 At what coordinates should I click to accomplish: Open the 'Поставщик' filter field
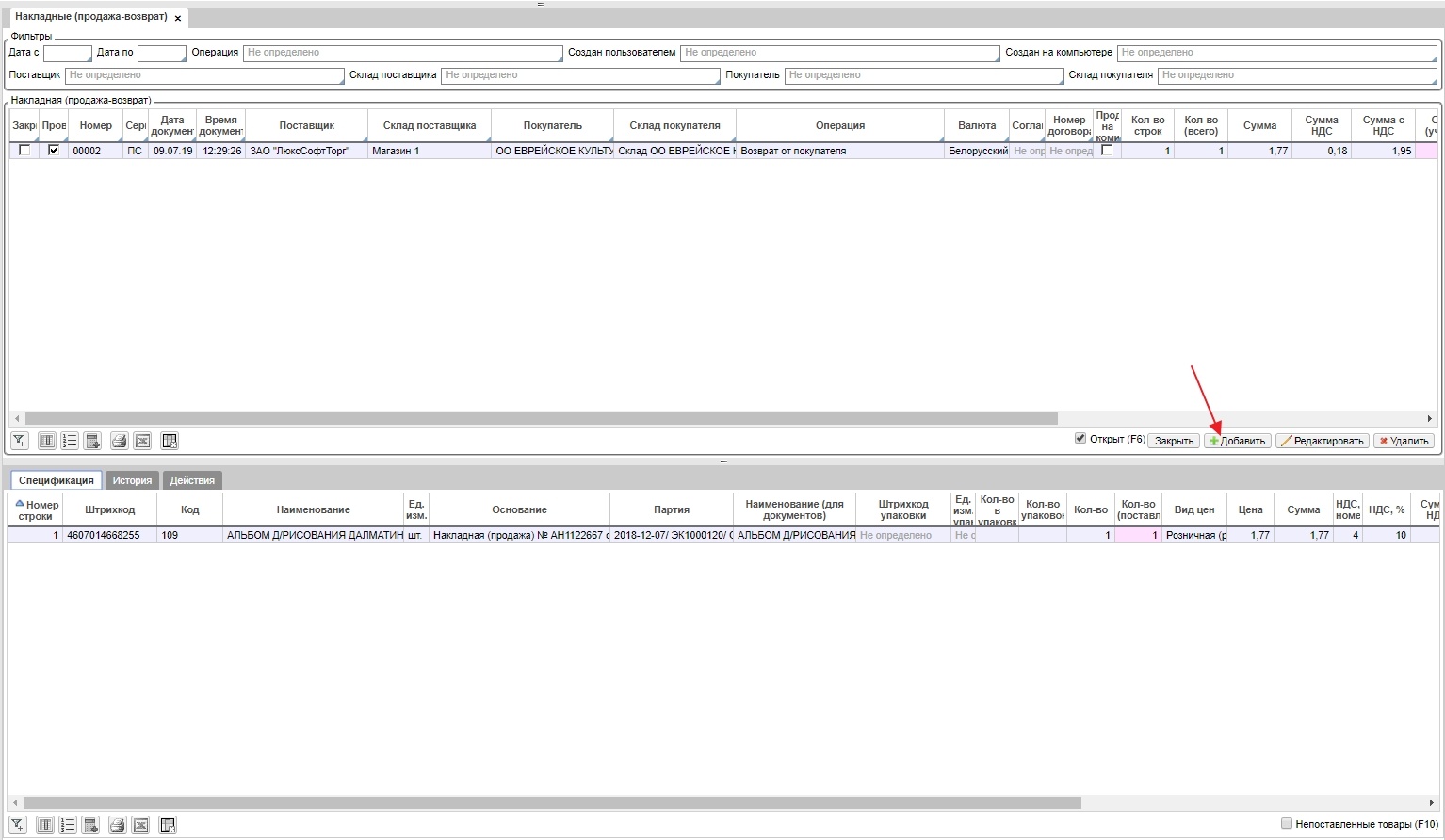pos(204,75)
